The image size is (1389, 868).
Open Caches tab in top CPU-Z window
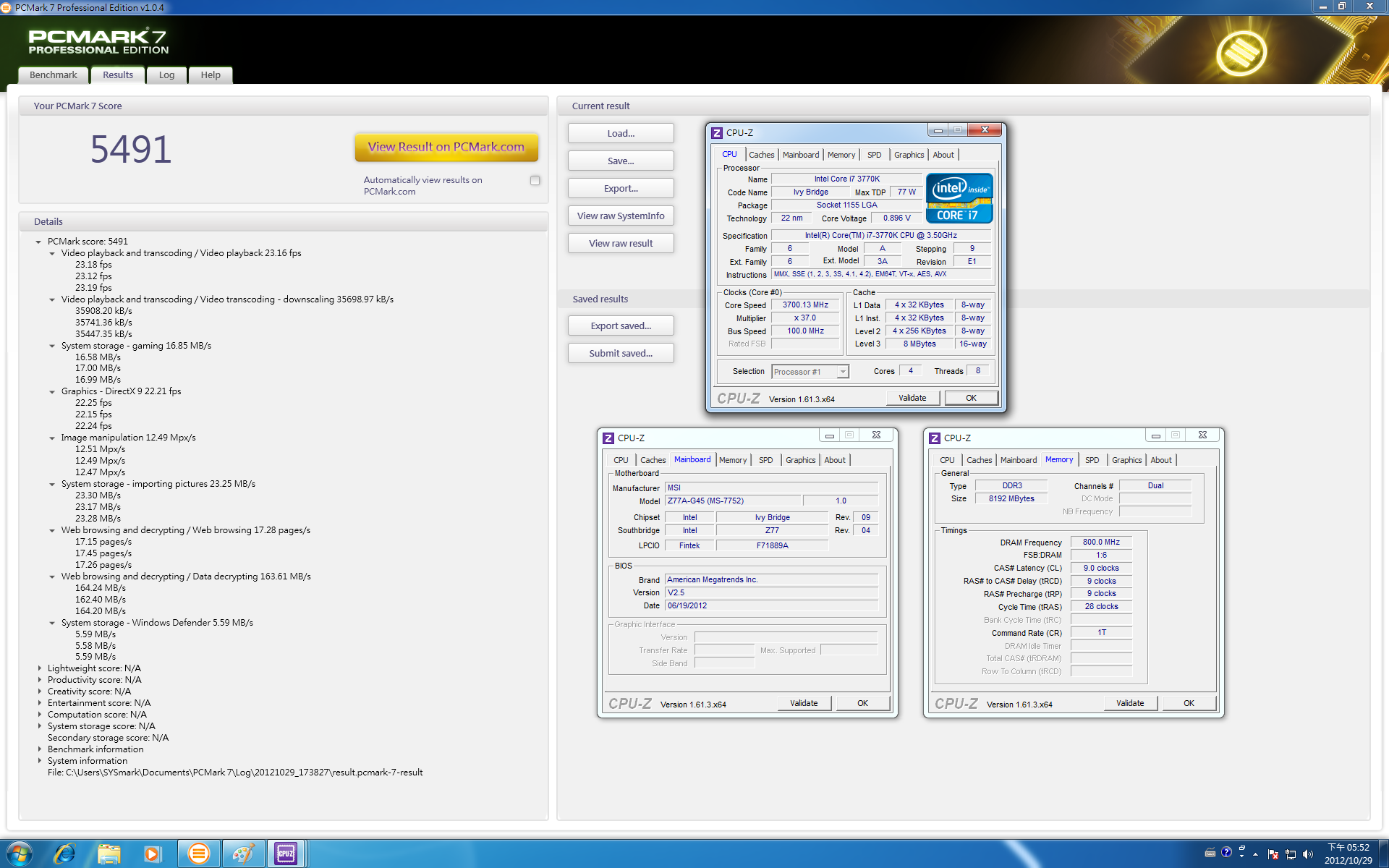tap(762, 155)
